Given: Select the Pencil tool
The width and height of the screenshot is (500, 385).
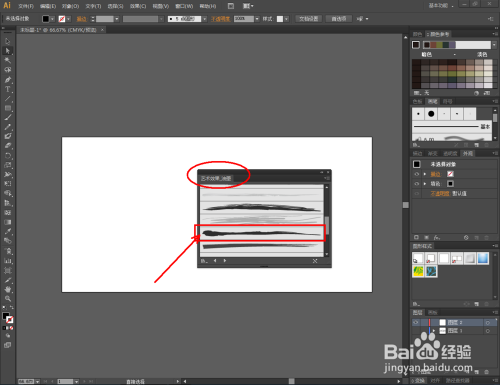Looking at the screenshot, I should click(7, 127).
